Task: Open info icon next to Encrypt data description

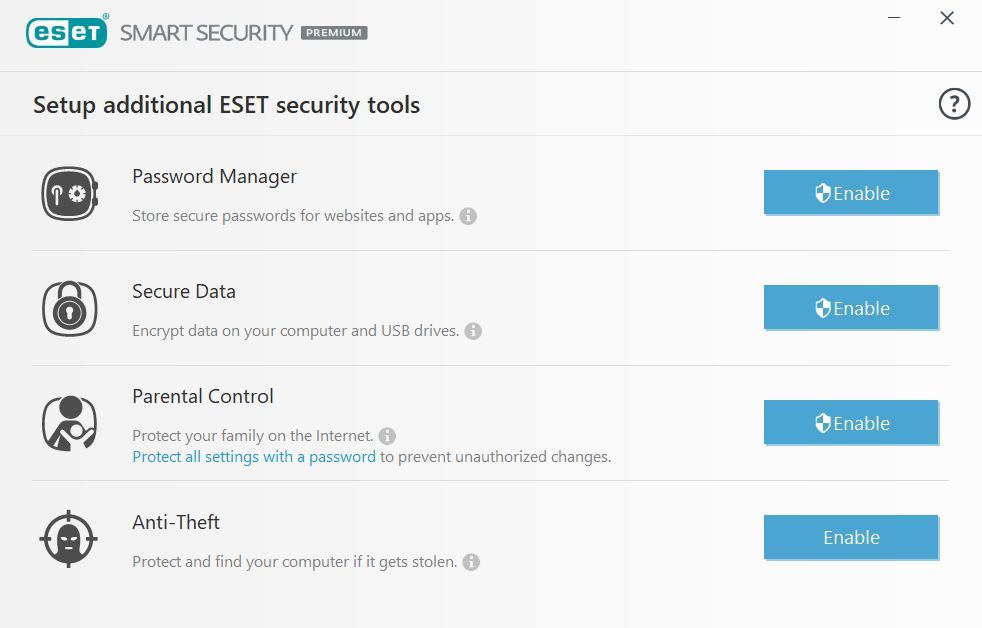Action: click(x=473, y=331)
